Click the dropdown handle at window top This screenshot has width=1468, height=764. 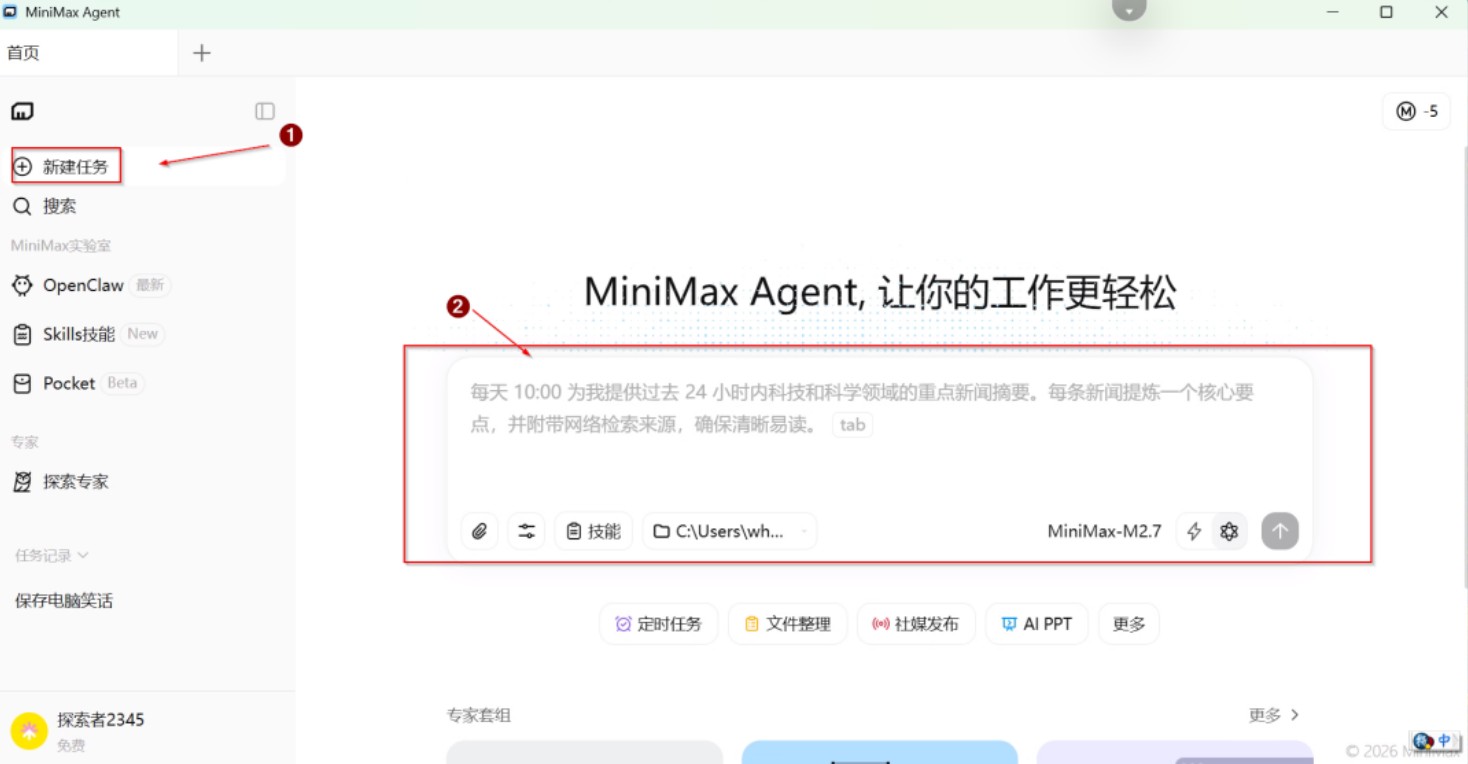point(1129,9)
